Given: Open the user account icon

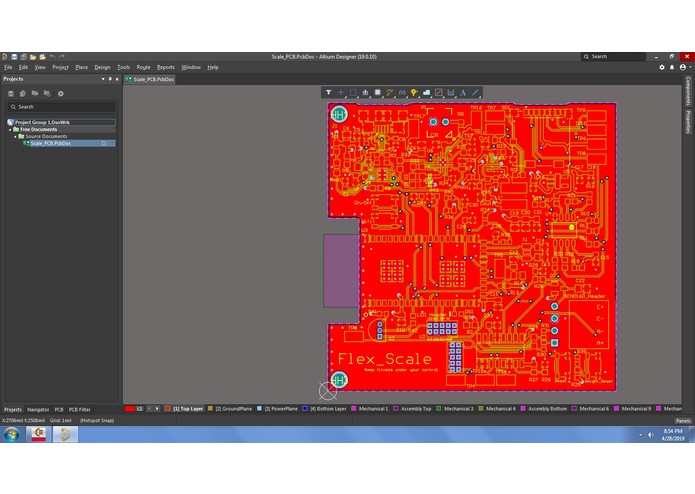Looking at the screenshot, I should tap(683, 67).
